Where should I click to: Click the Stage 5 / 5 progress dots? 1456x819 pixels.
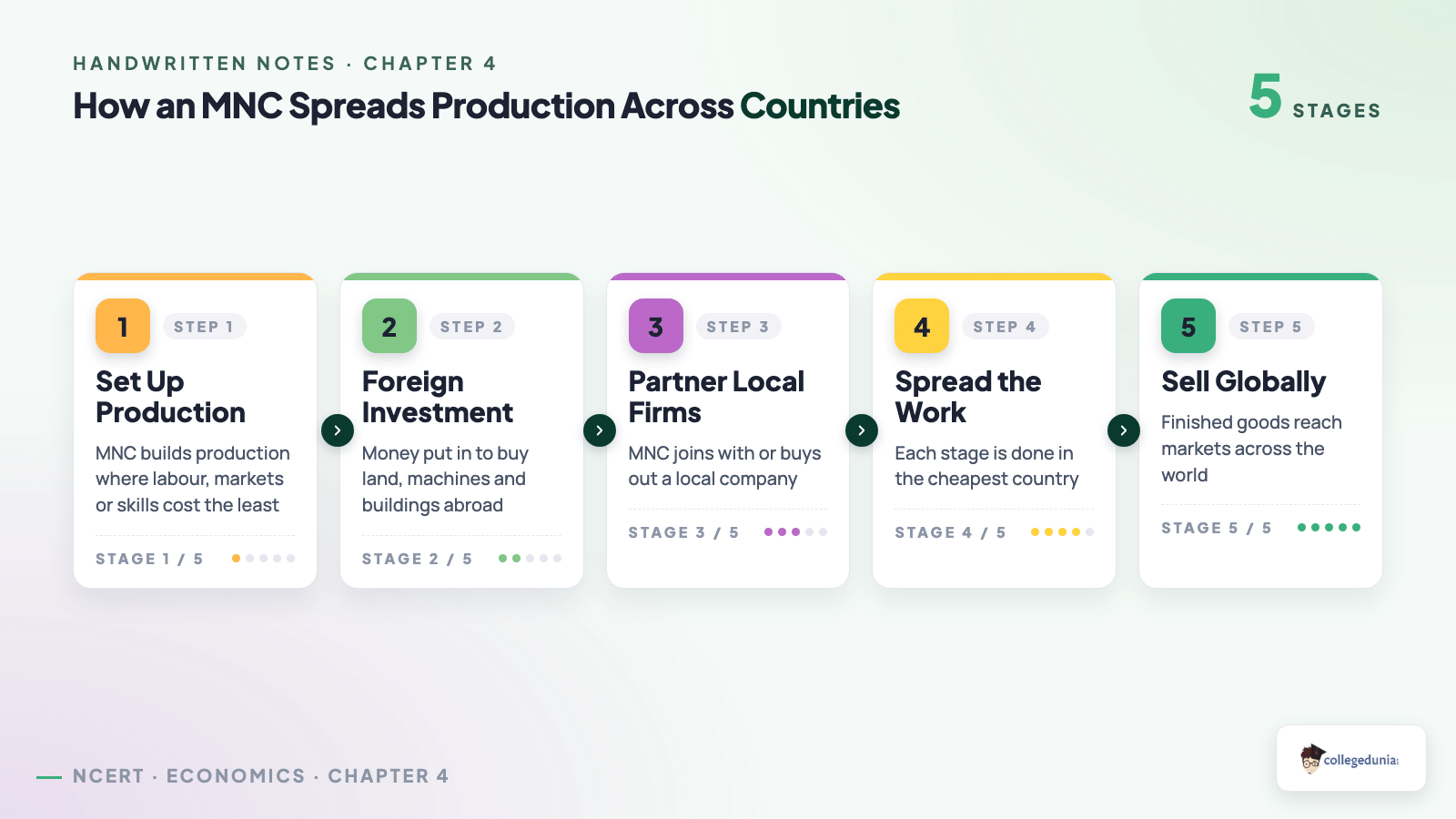point(1329,528)
